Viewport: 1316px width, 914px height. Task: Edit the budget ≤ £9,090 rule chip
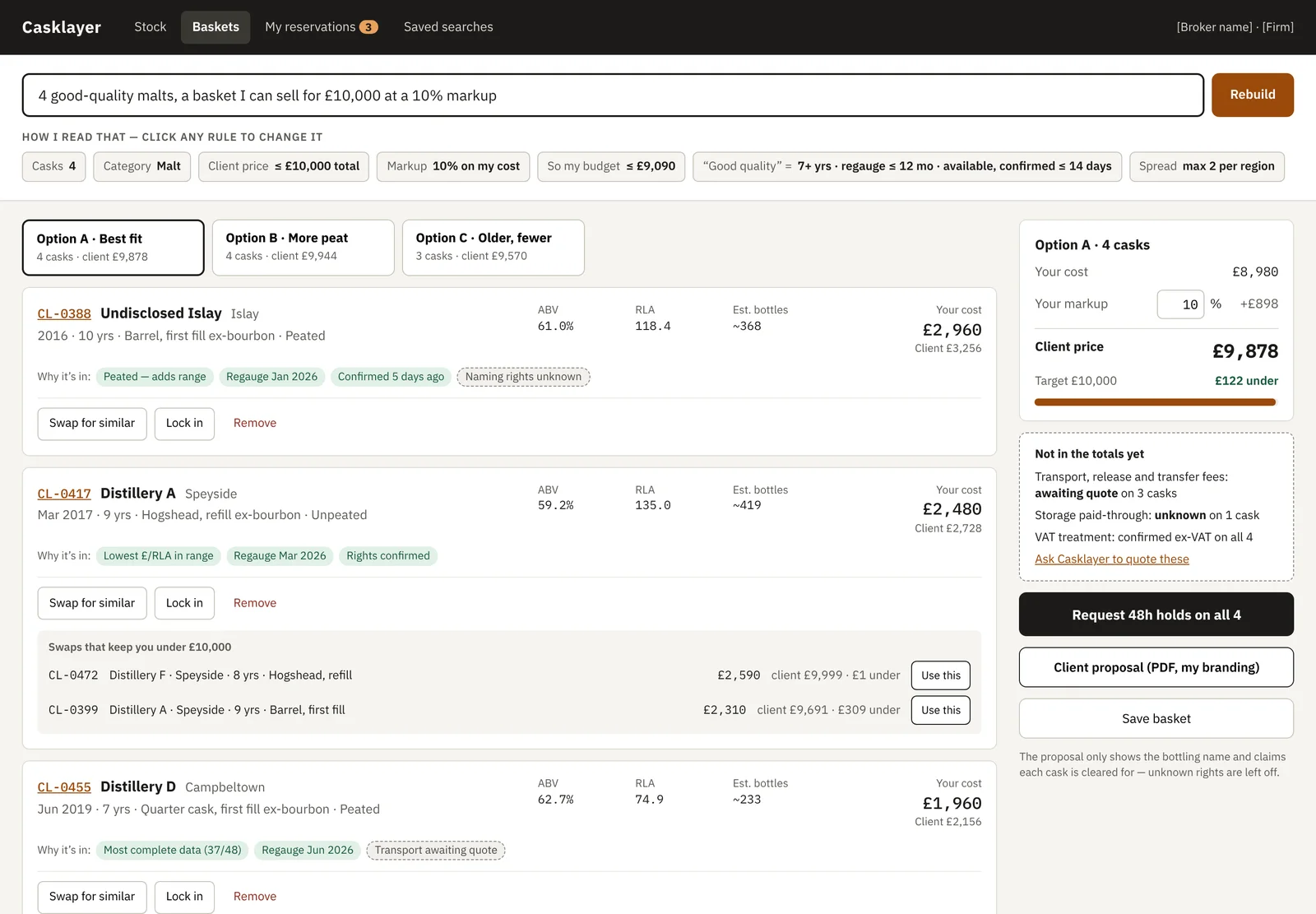tap(611, 166)
